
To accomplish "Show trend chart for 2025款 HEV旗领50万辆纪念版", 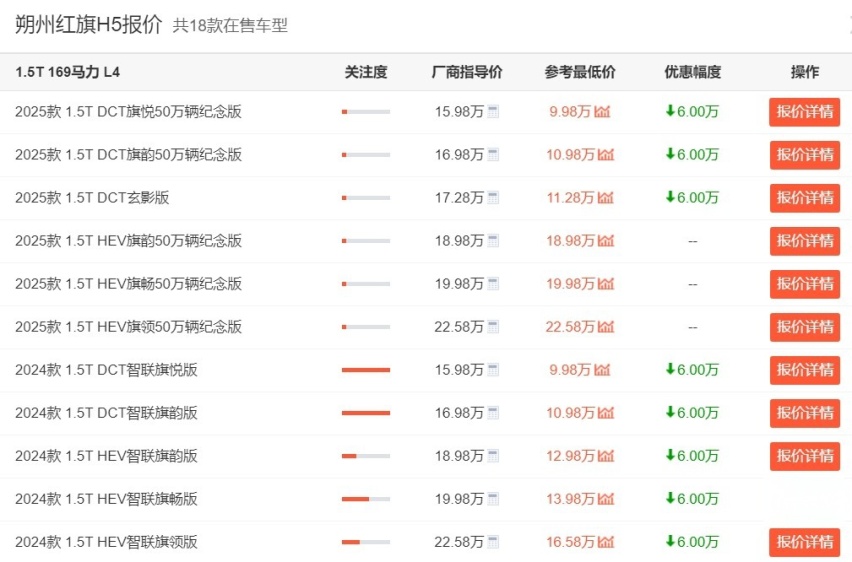I will click(606, 327).
